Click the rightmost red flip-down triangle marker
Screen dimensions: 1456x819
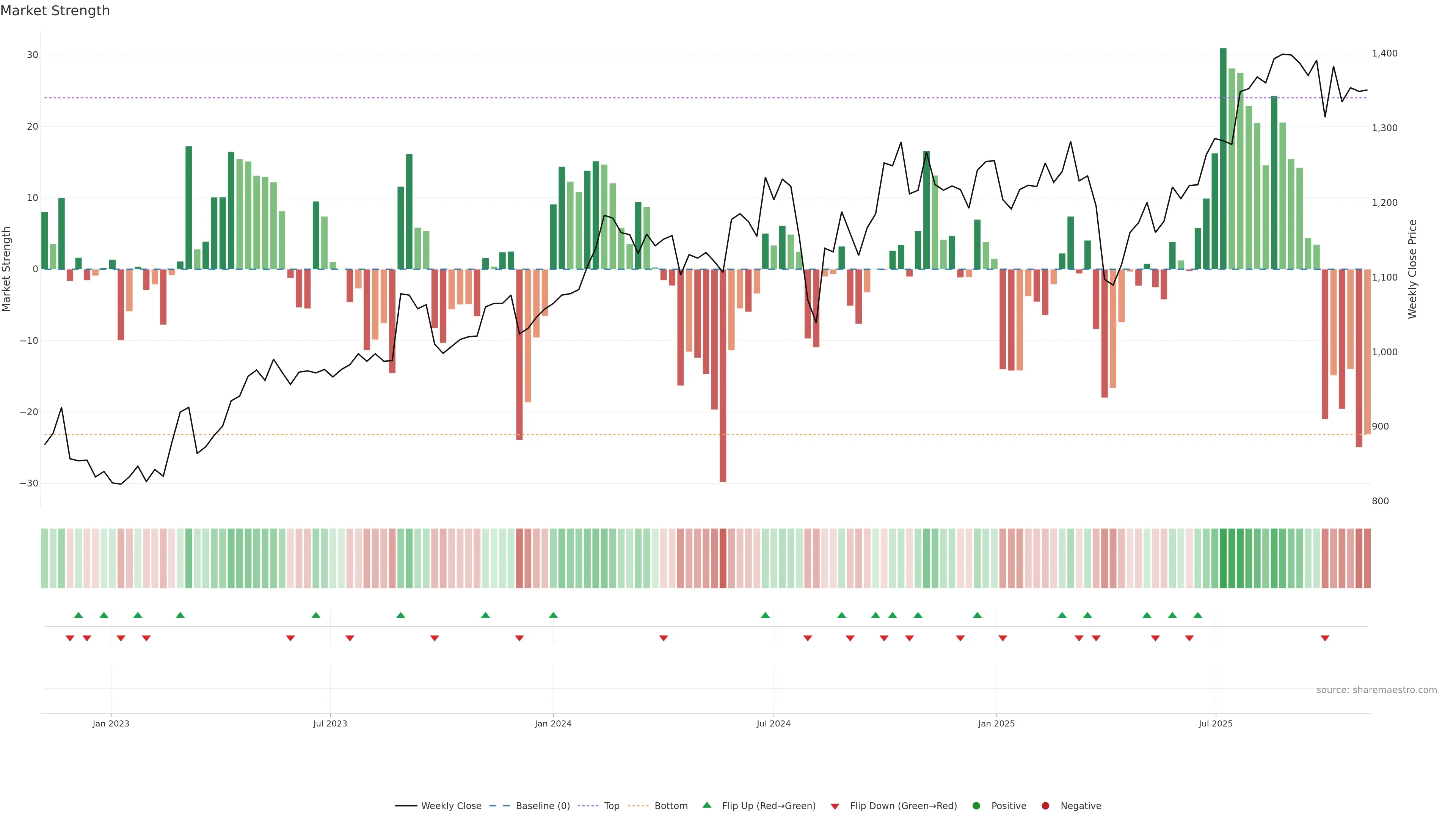tap(1325, 638)
